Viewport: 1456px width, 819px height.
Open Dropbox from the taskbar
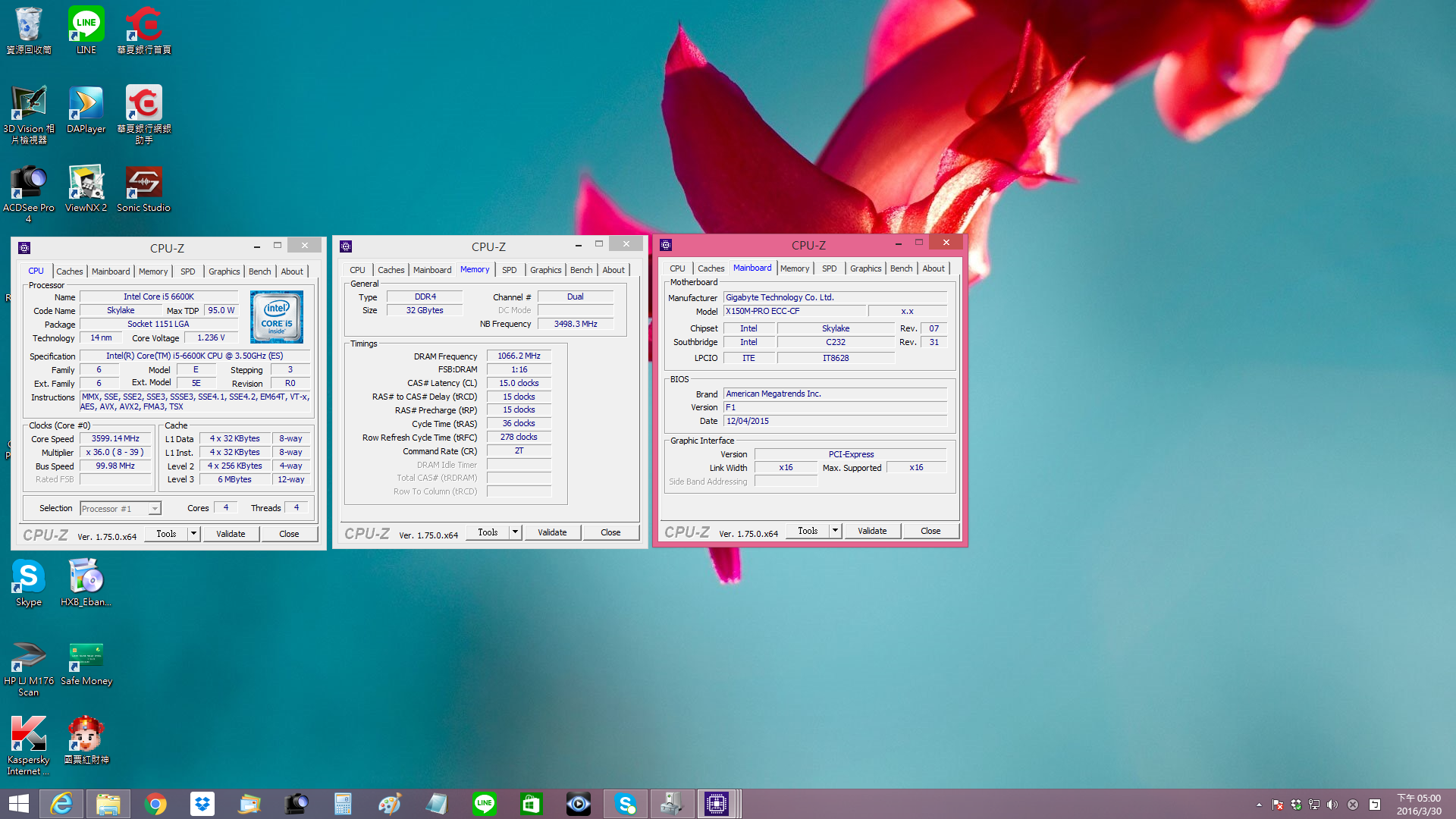tap(202, 804)
